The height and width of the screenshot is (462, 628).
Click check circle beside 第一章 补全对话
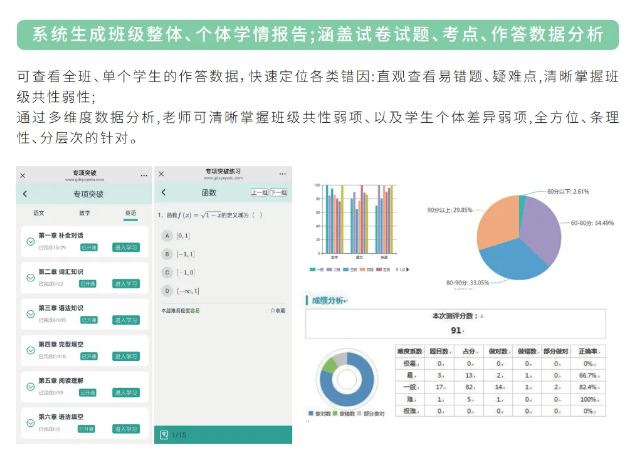coord(30,241)
